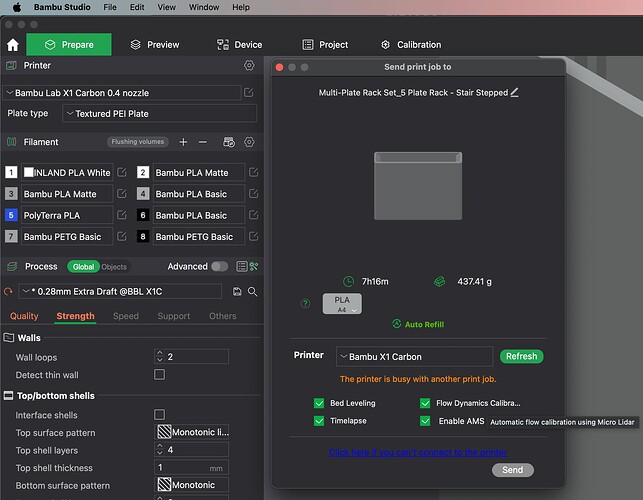Image resolution: width=643 pixels, height=500 pixels.
Task: Click can't connect to printer link
Action: point(417,452)
